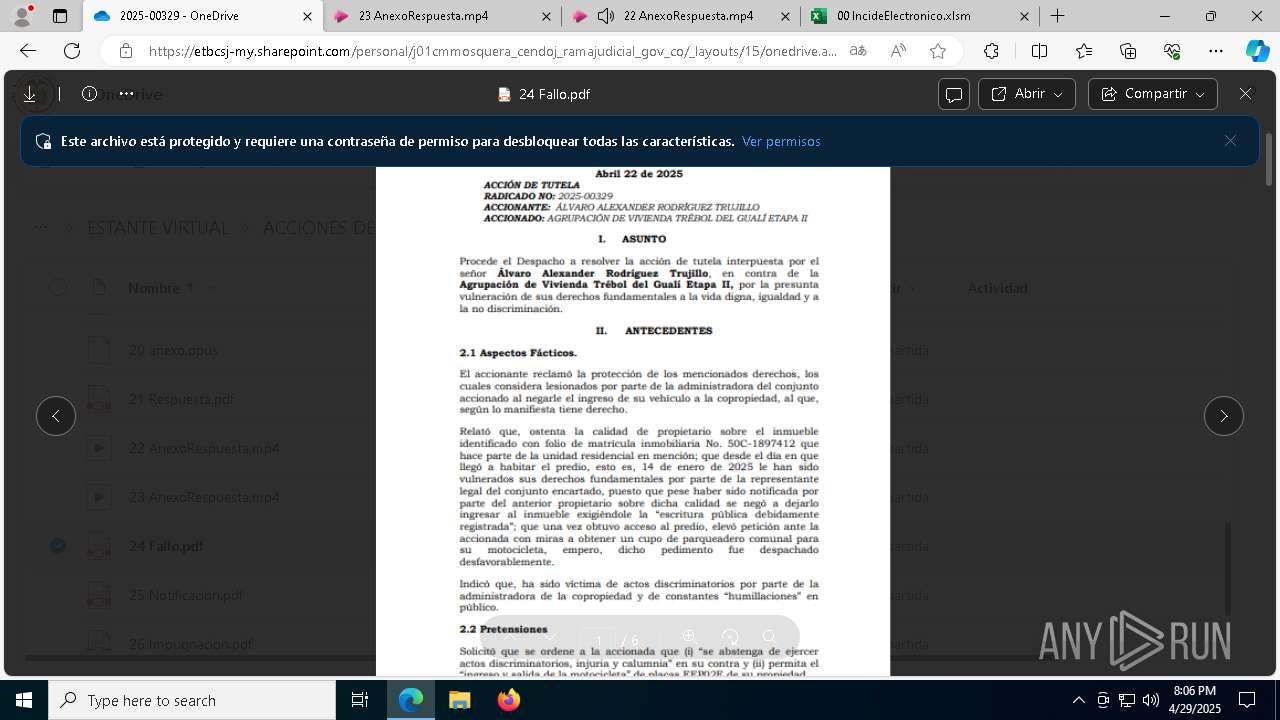
Task: Open File Explorer from the taskbar
Action: [459, 700]
